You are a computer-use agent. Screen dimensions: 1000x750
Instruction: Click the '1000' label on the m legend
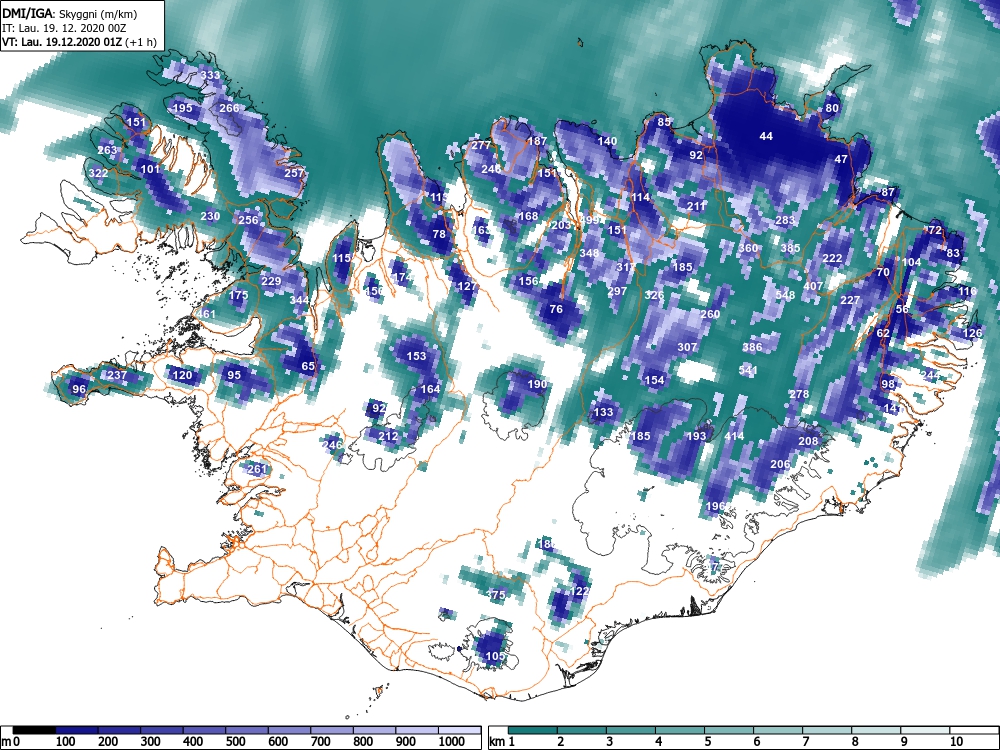point(452,742)
